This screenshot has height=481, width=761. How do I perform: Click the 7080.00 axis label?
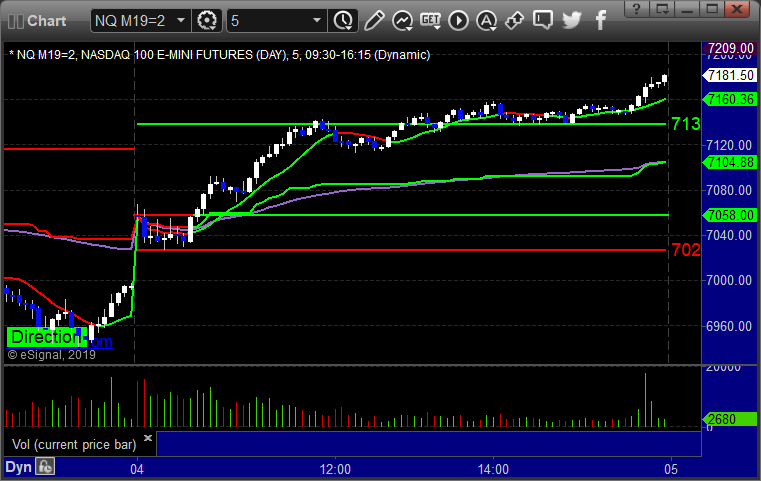pyautogui.click(x=728, y=190)
